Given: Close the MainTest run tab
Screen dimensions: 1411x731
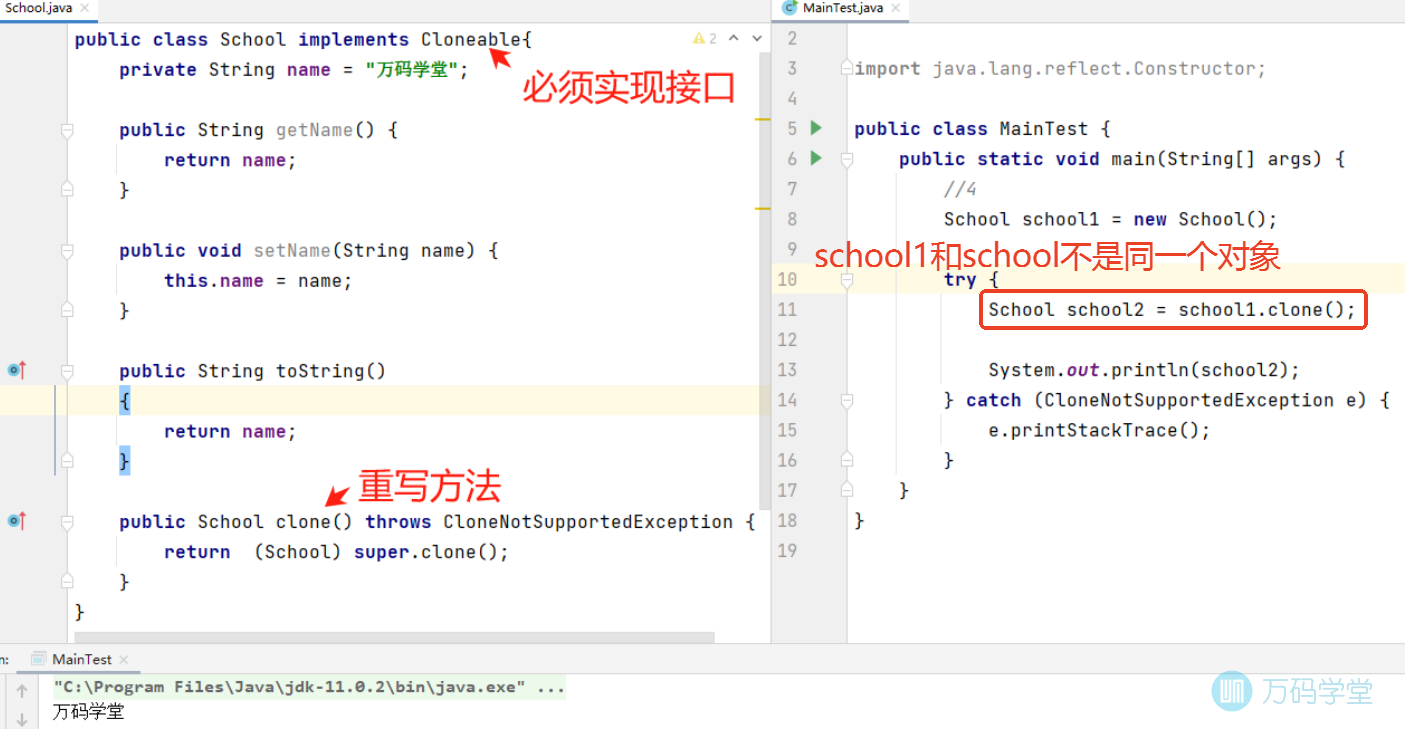Looking at the screenshot, I should tap(123, 660).
